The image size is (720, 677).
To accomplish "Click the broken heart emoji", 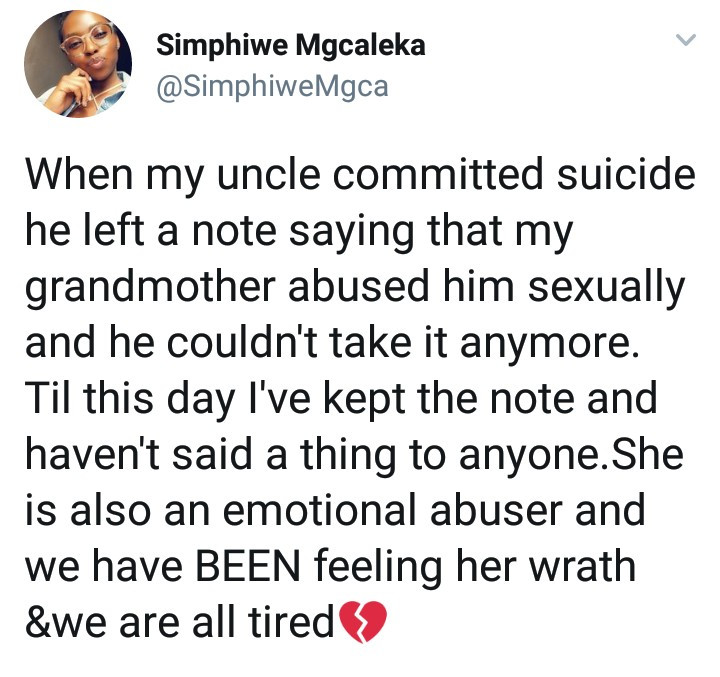I will click(x=362, y=625).
